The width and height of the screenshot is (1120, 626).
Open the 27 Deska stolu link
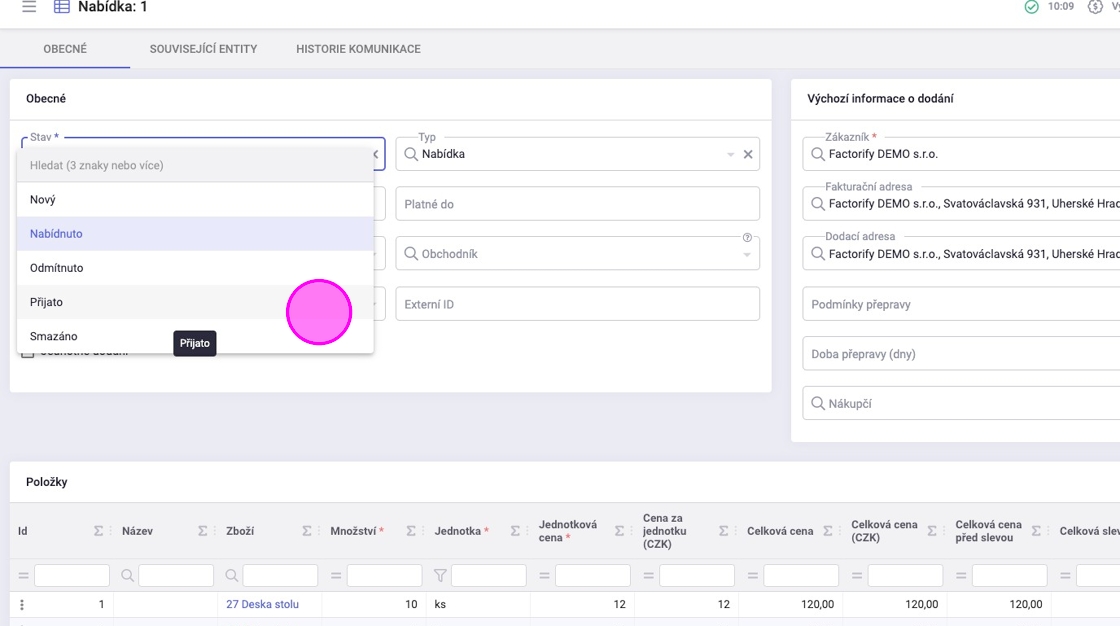coord(262,604)
